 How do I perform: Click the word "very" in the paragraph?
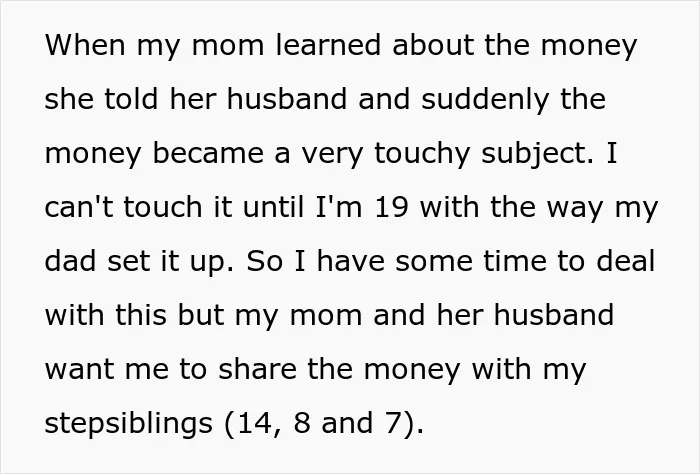(x=332, y=155)
